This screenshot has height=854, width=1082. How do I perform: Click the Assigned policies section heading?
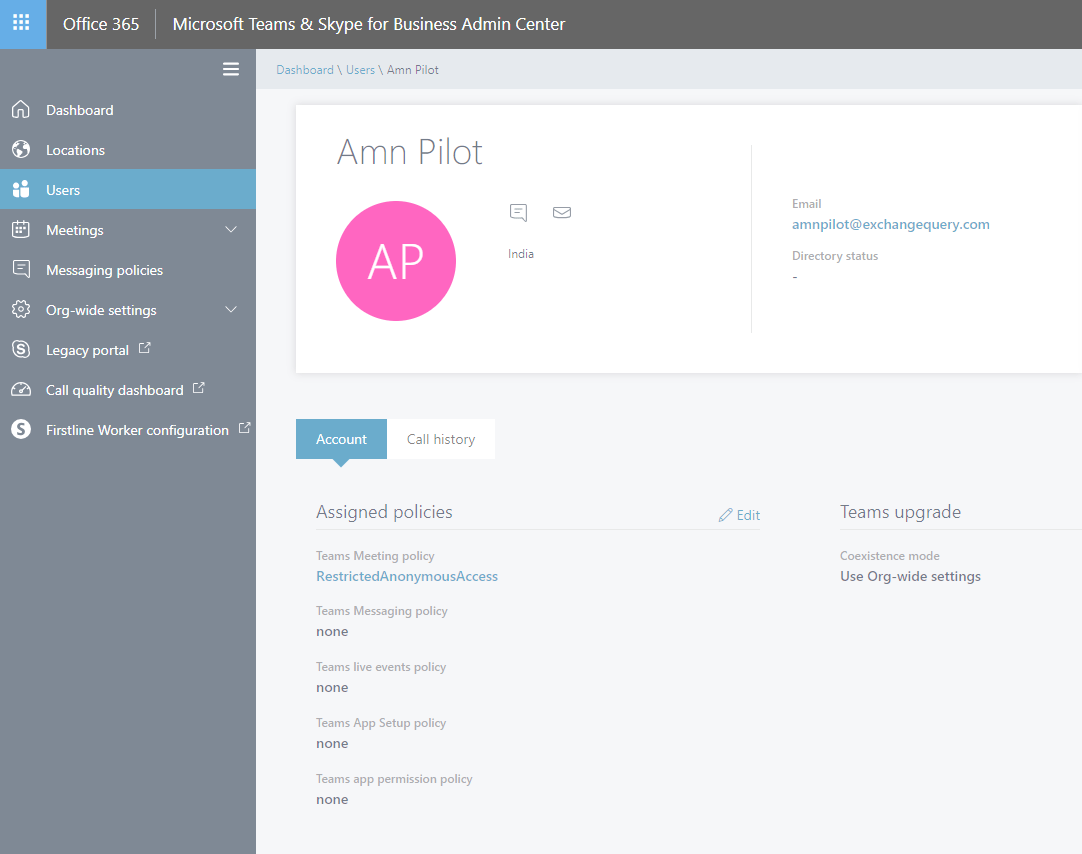click(x=384, y=512)
